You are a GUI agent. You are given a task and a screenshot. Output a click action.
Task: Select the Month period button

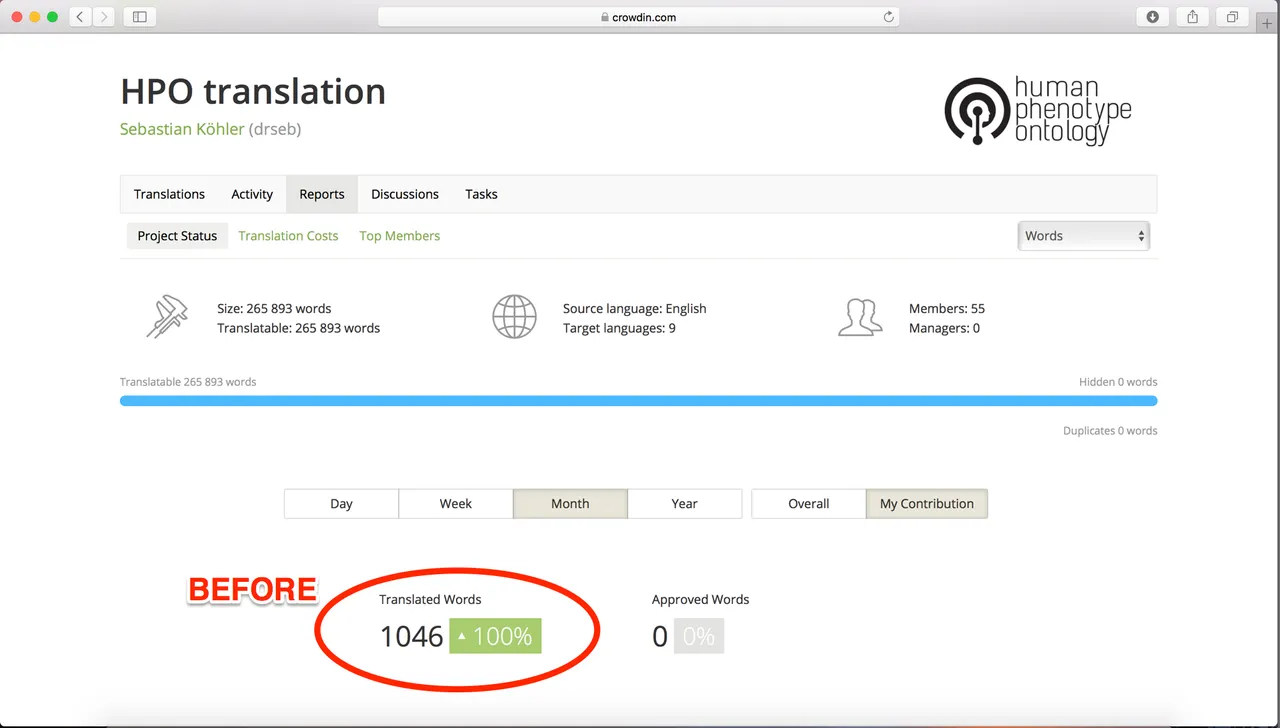[x=570, y=504]
